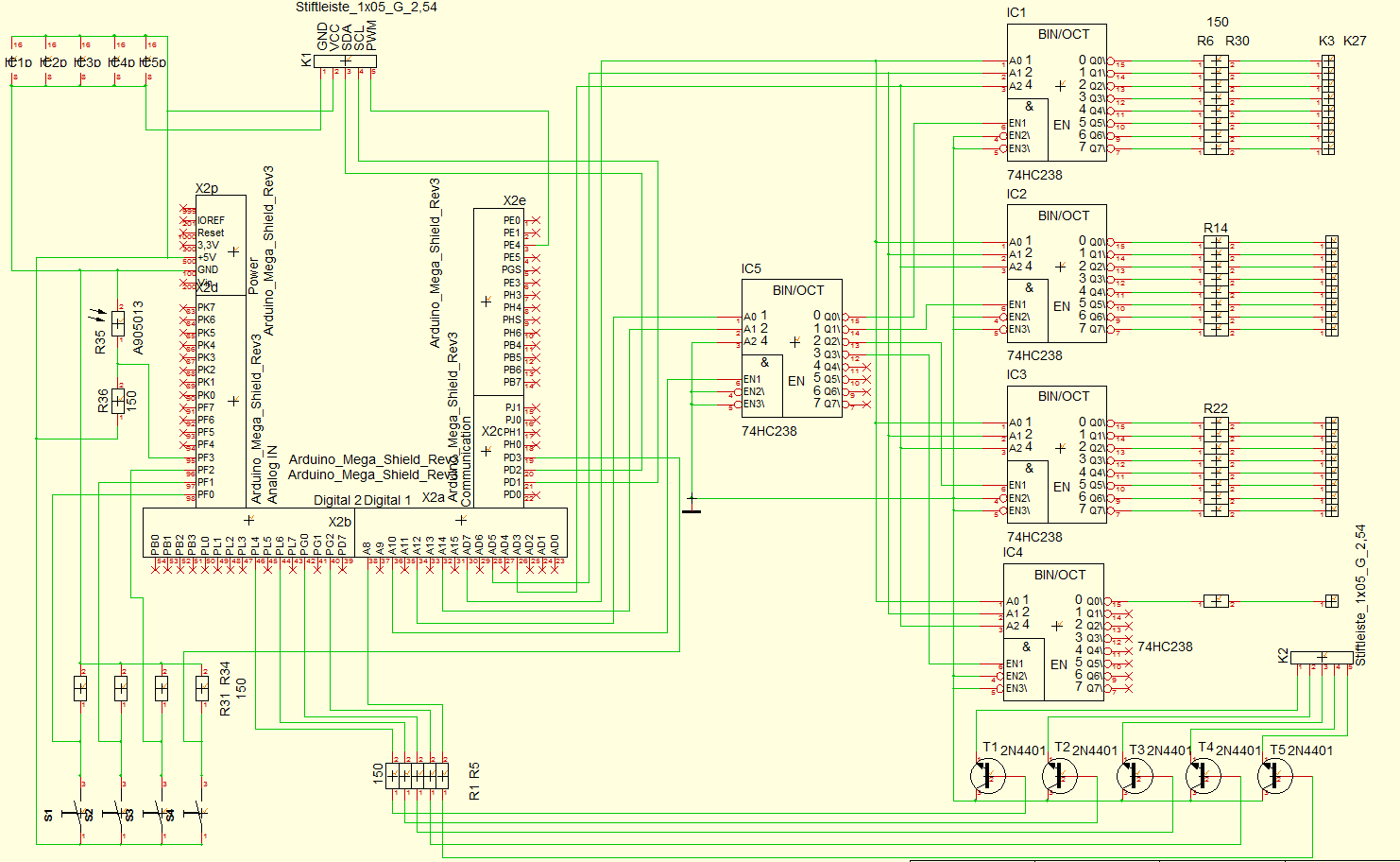The width and height of the screenshot is (1400, 862).
Task: Select the K1 pin header connector
Action: tap(345, 61)
